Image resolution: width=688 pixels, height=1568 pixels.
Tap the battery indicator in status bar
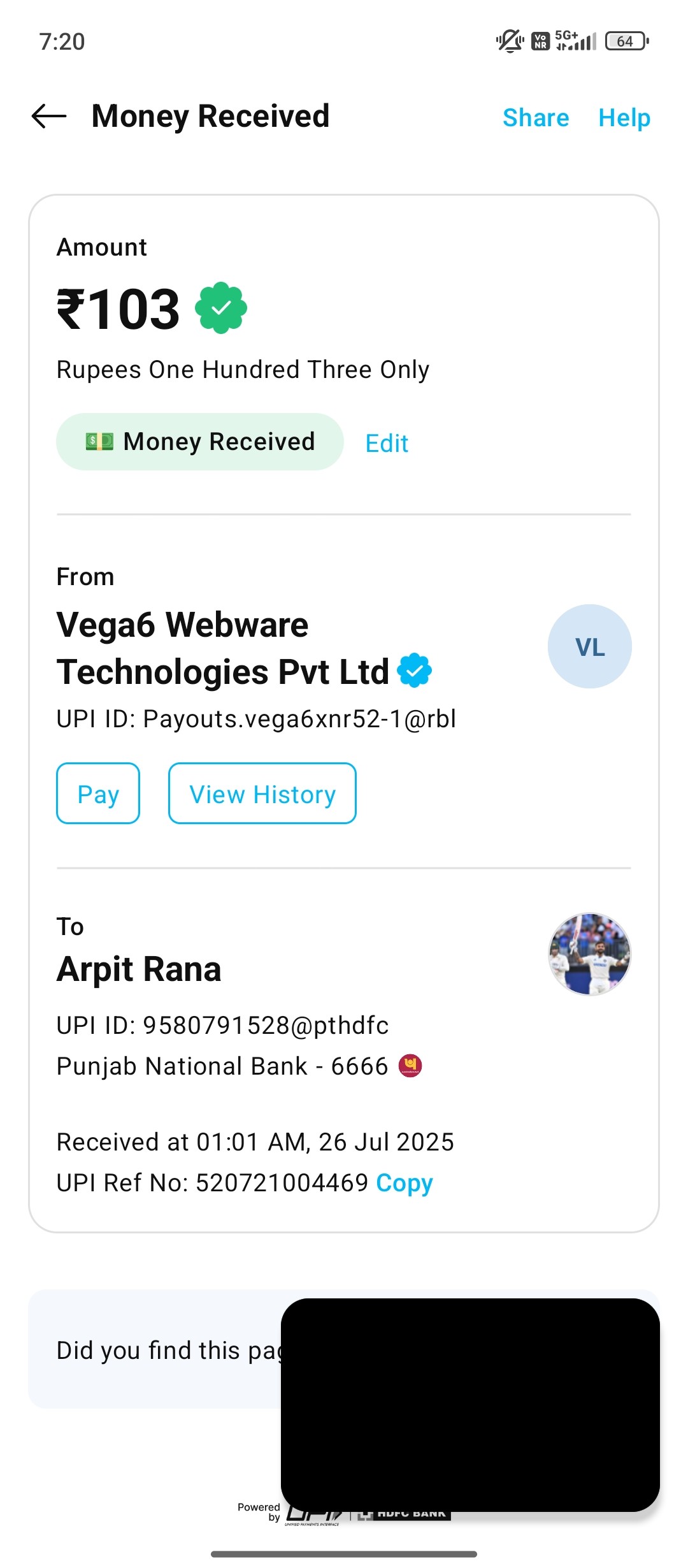626,41
